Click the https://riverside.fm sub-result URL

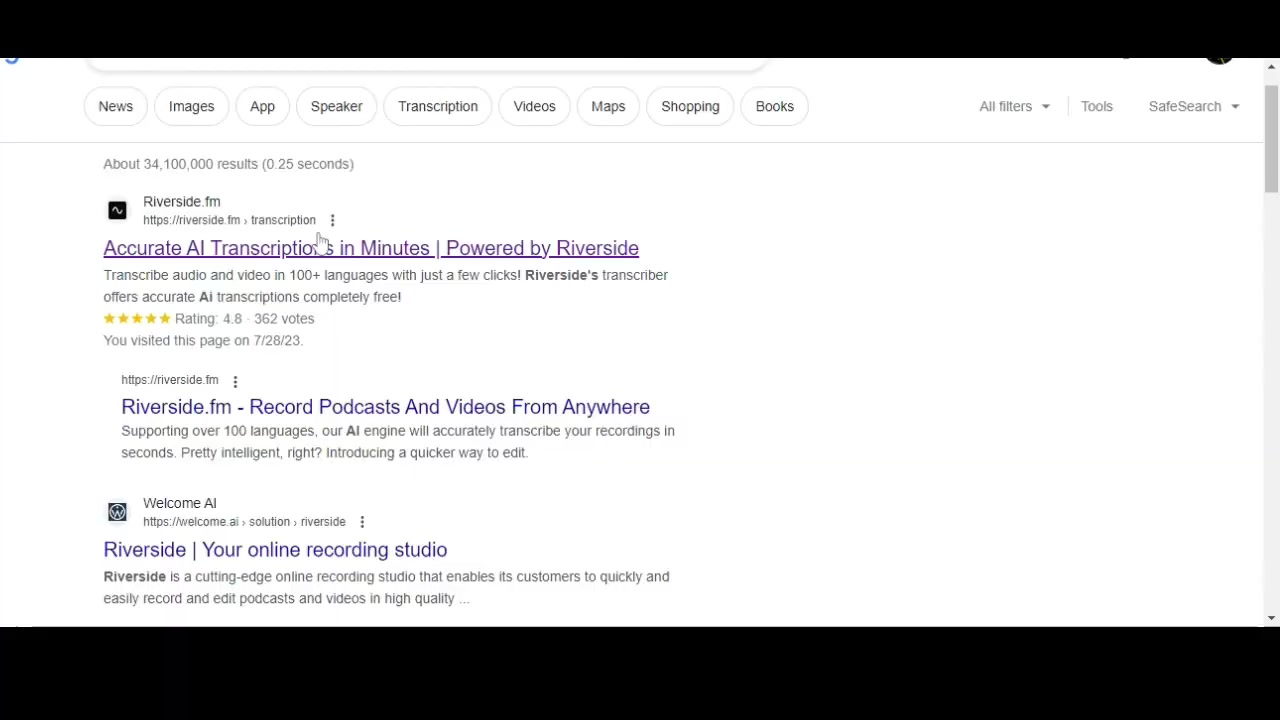coord(170,380)
